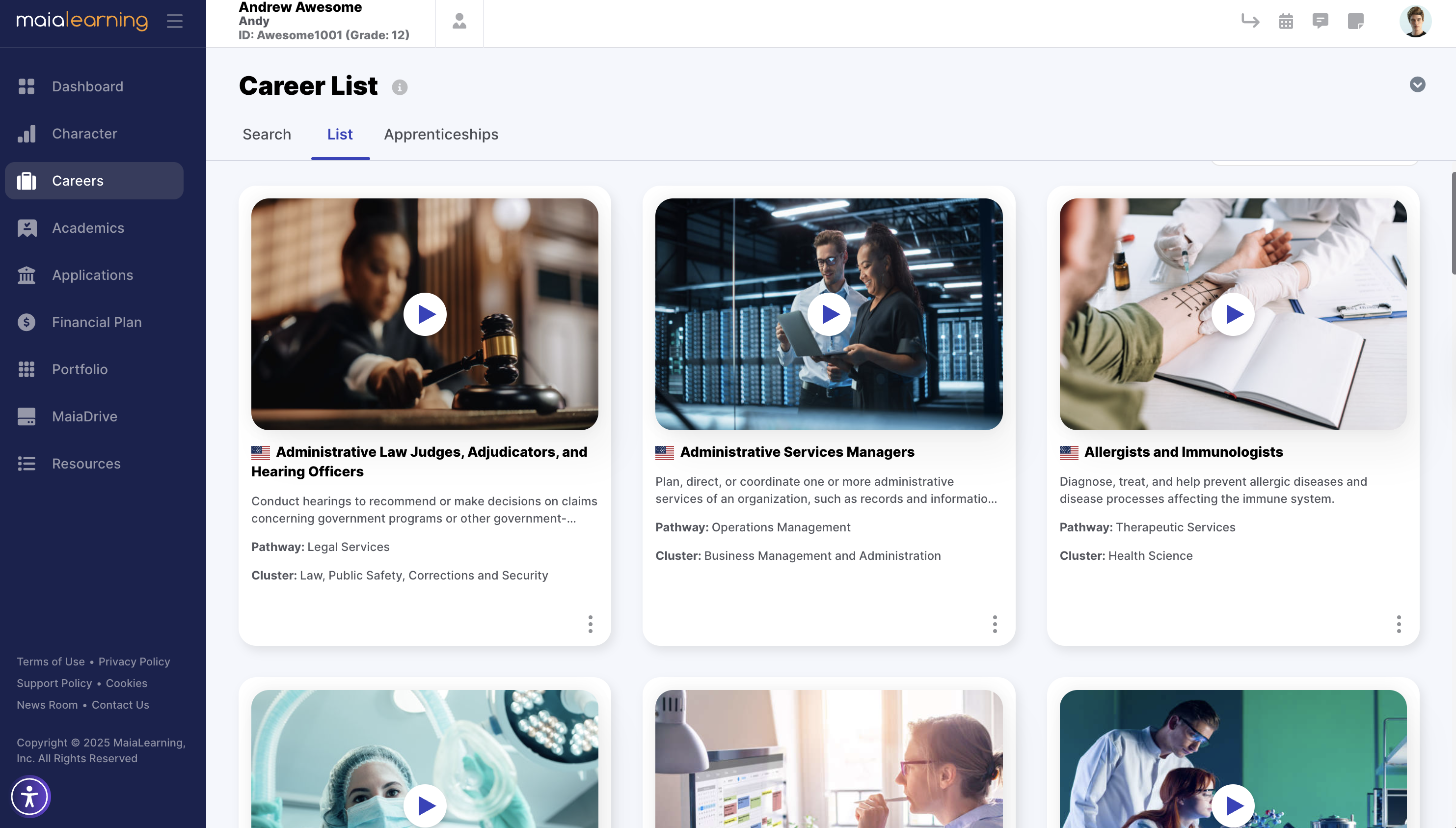This screenshot has width=1456, height=828.
Task: Open the Dashboard sidebar item
Action: [x=94, y=86]
